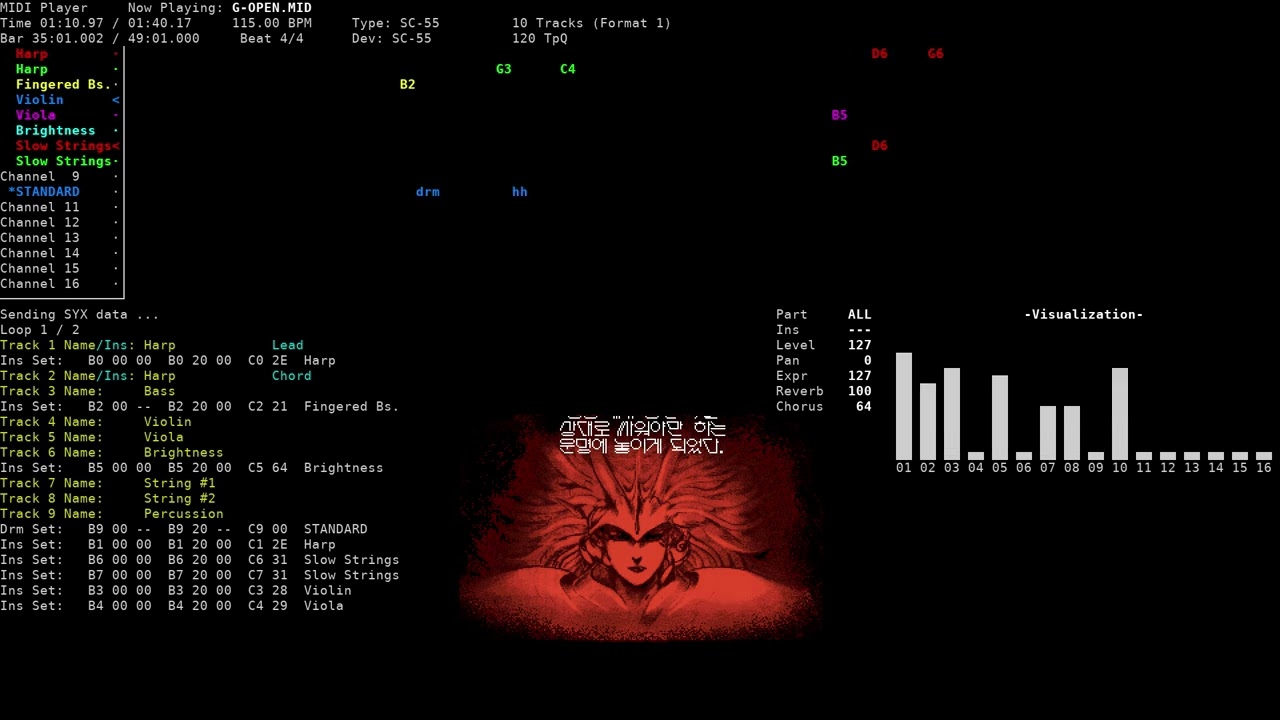Click Track 8 Name: String #2 line
1280x720 pixels.
point(108,498)
